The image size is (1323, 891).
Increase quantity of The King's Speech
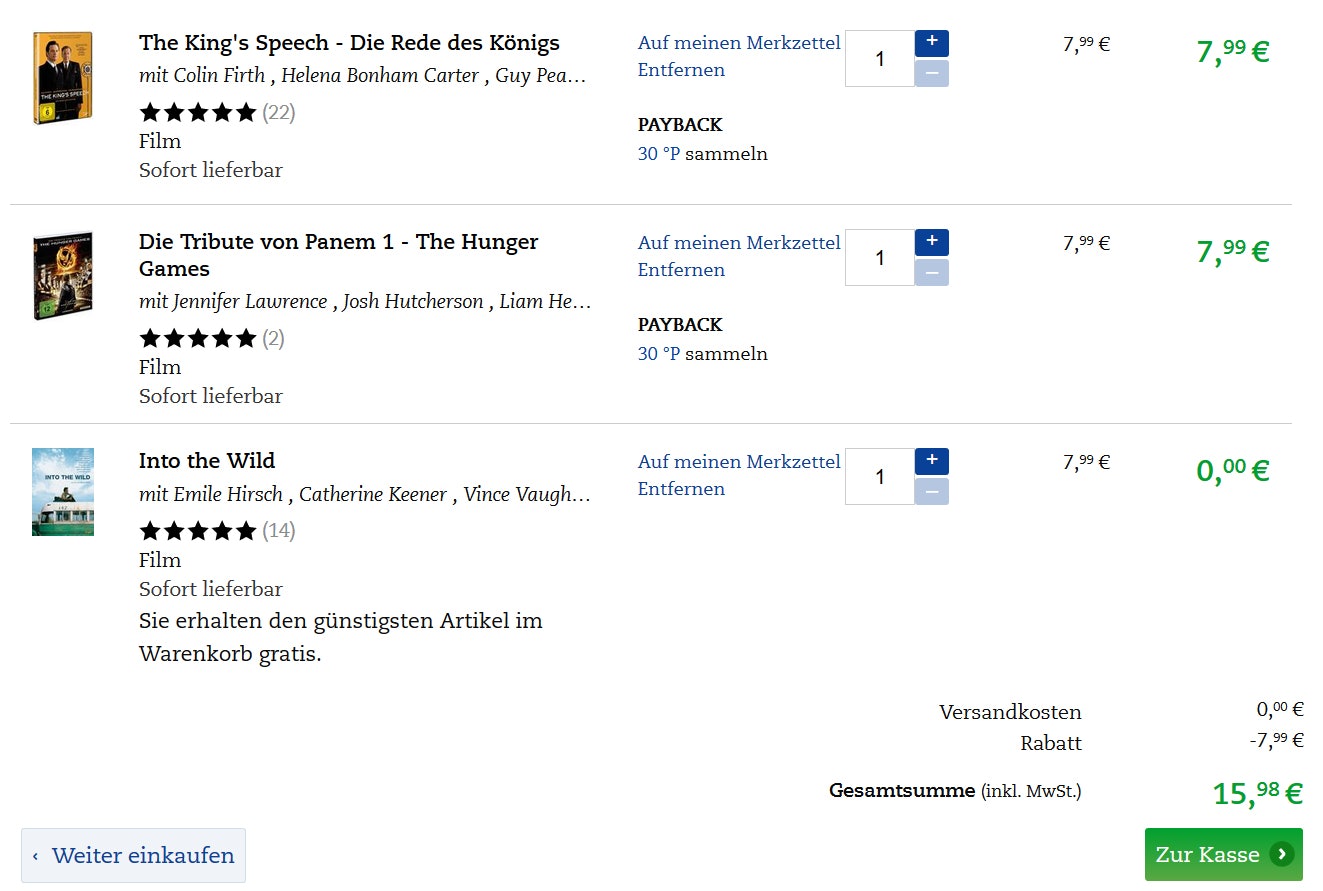[931, 43]
